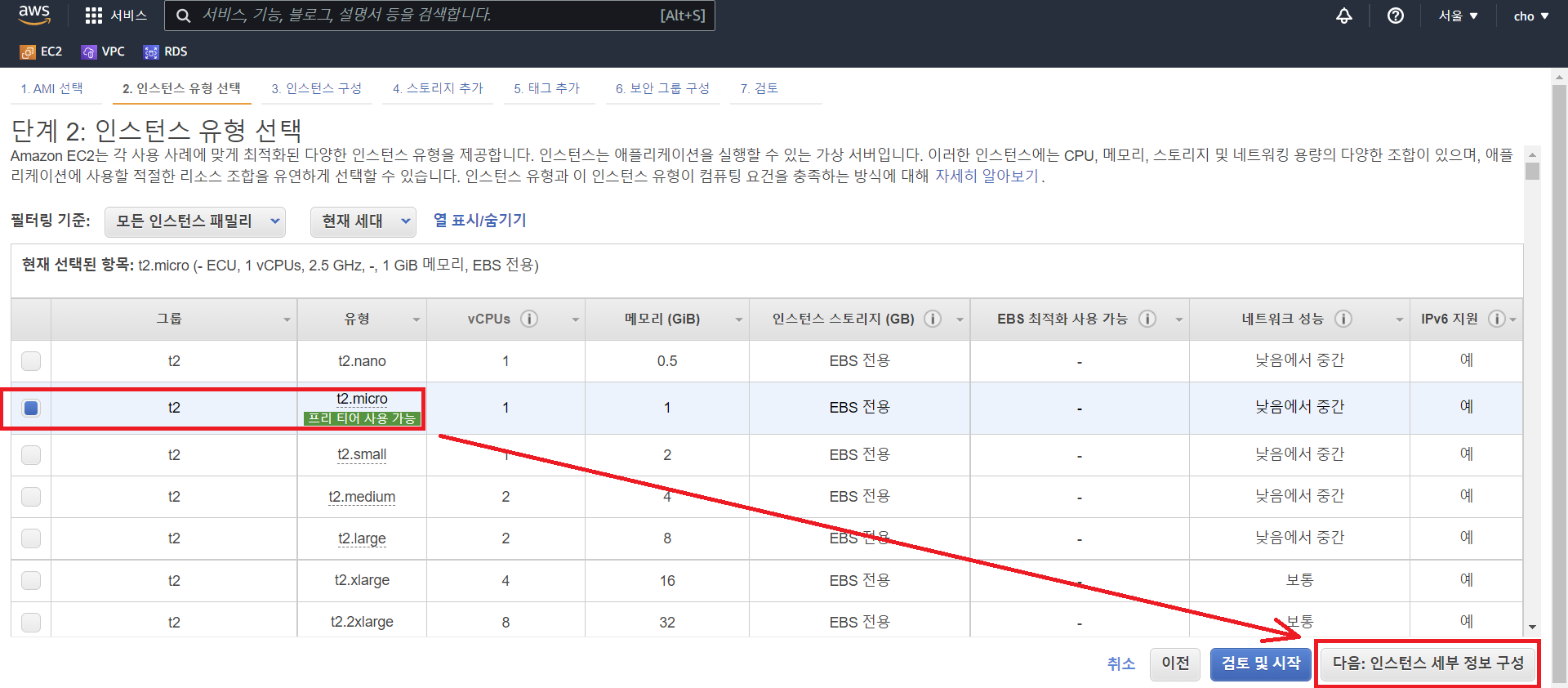1568x688 pixels.
Task: Click info icon next to vCPUs header
Action: pos(529,319)
